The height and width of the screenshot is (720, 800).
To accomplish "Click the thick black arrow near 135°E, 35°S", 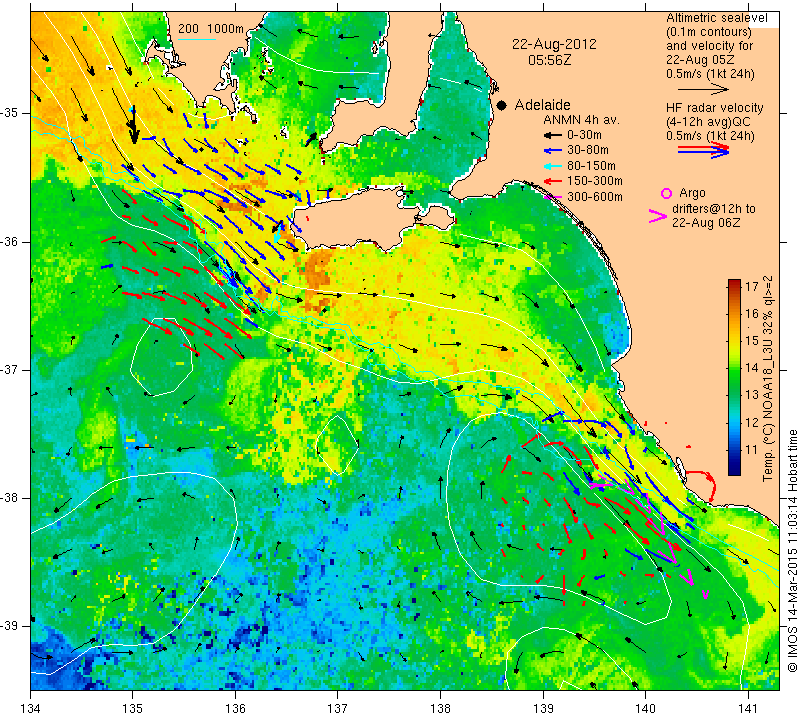I will coord(134,125).
